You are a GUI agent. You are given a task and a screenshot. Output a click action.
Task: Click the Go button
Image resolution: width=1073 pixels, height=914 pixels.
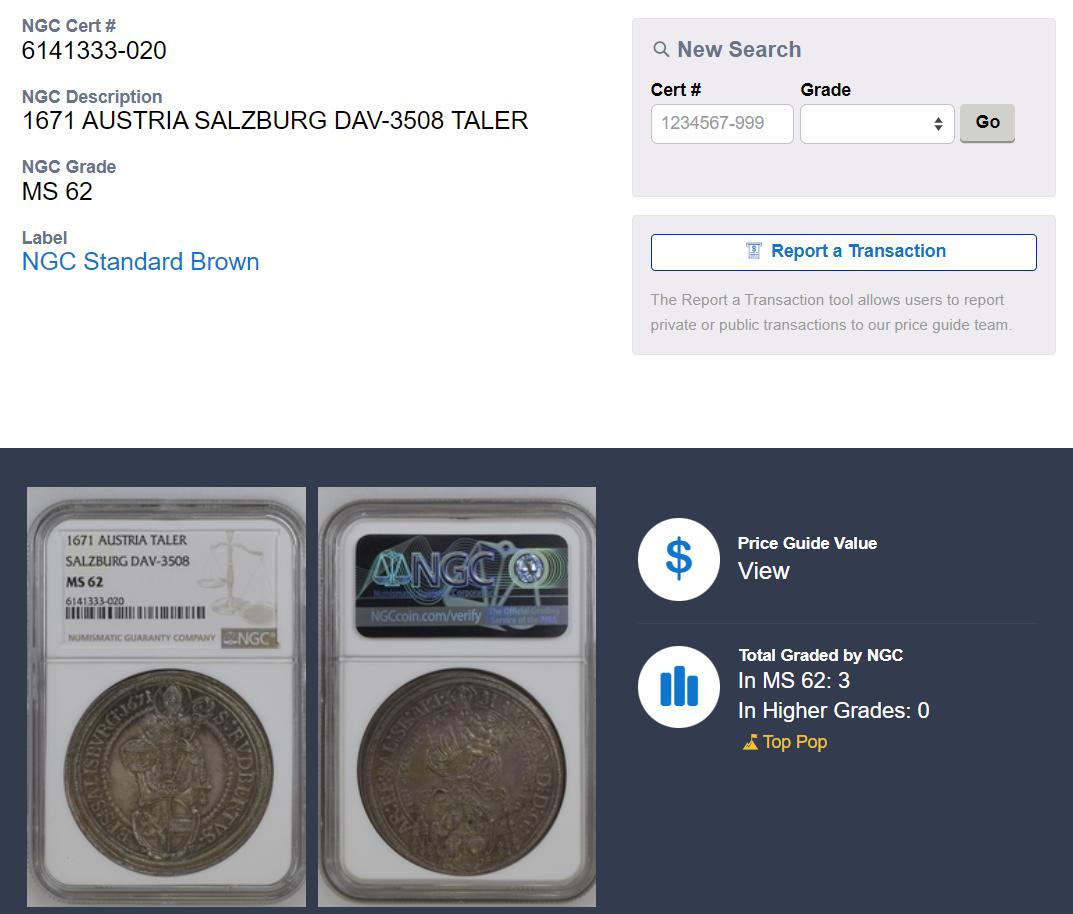click(x=987, y=122)
